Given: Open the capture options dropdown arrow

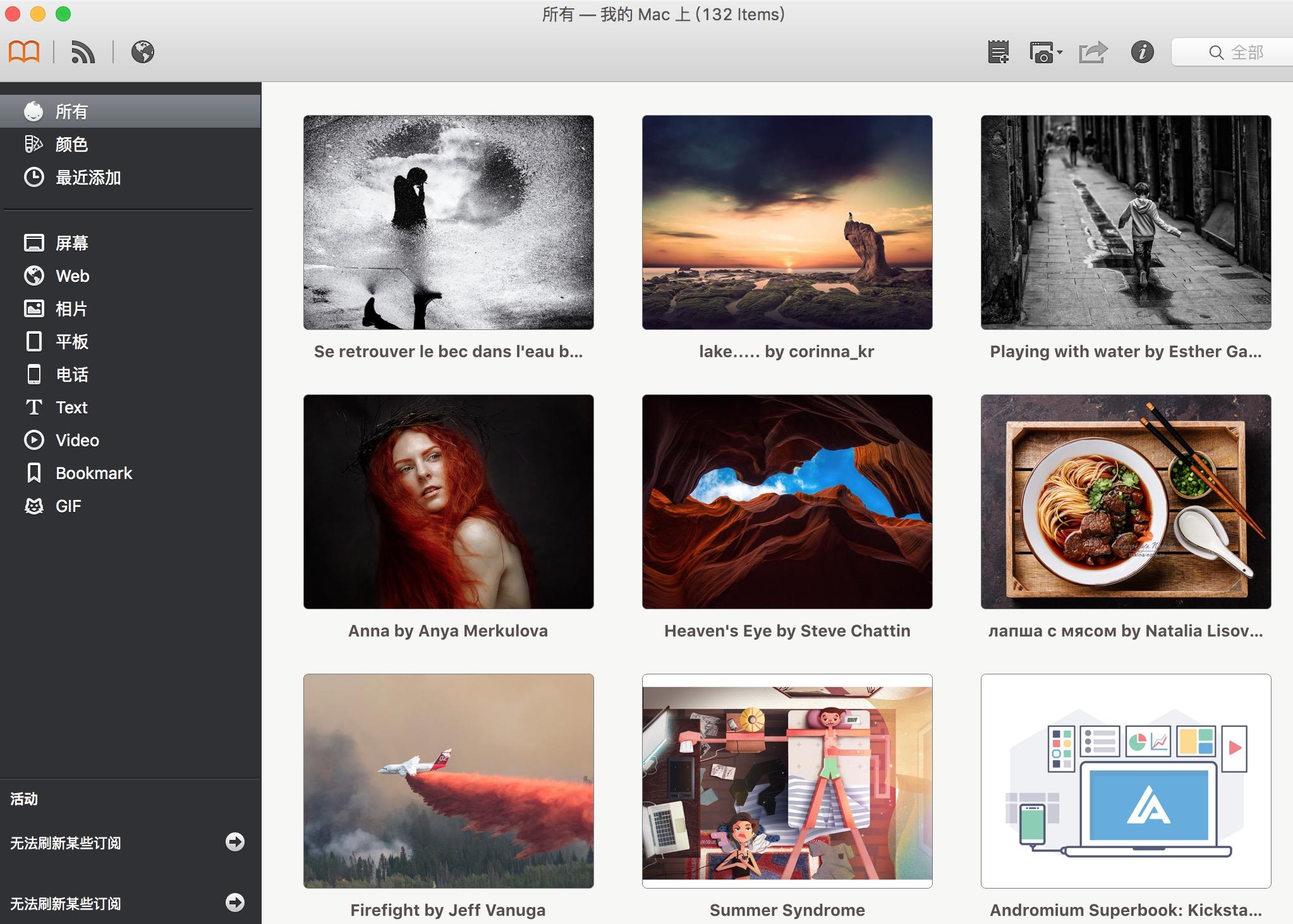Looking at the screenshot, I should 1060,52.
